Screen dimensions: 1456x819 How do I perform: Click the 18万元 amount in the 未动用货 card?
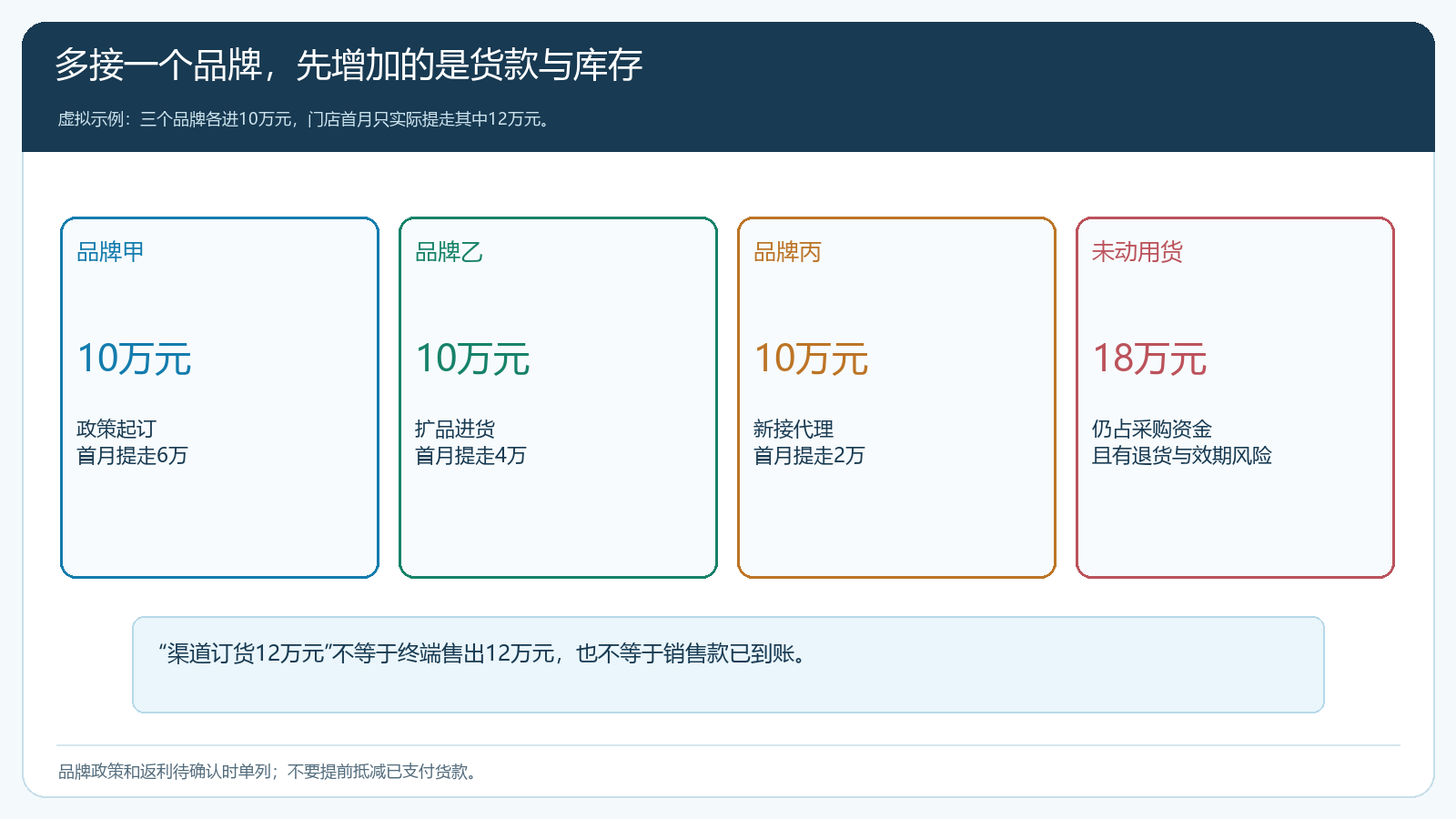pos(1149,359)
